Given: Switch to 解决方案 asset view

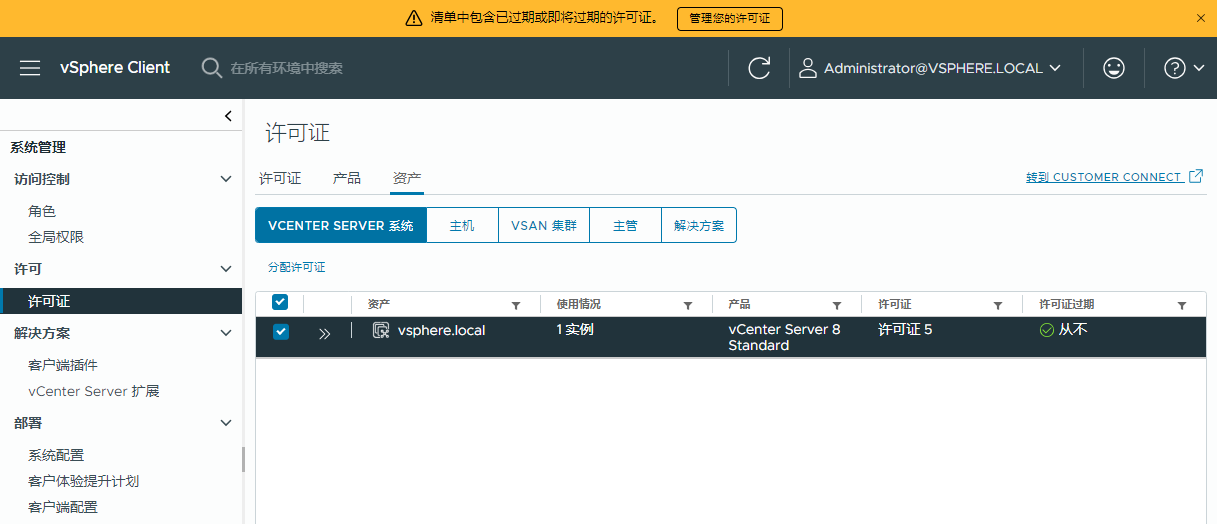Looking at the screenshot, I should pos(699,226).
